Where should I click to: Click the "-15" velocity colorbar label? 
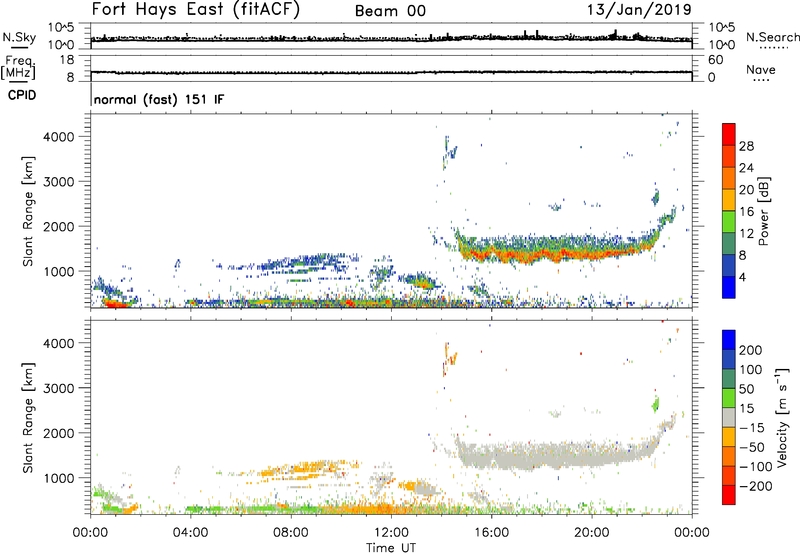[751, 428]
